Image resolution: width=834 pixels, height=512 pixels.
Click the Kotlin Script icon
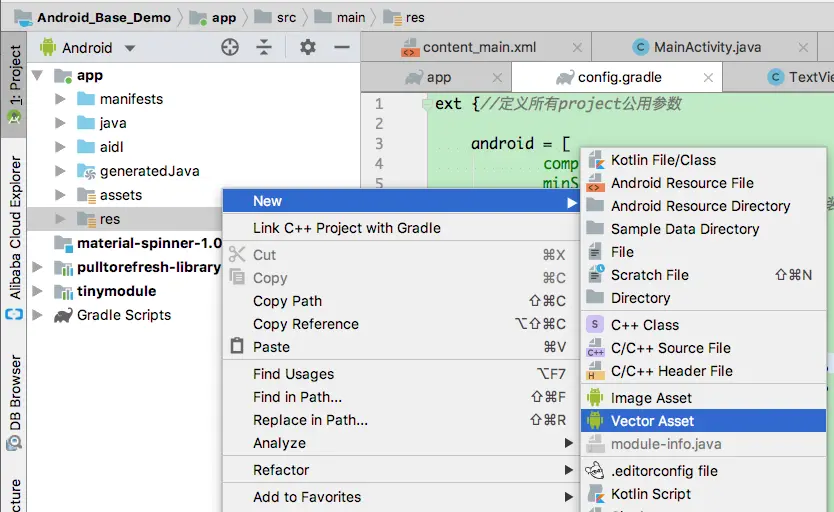[x=596, y=494]
